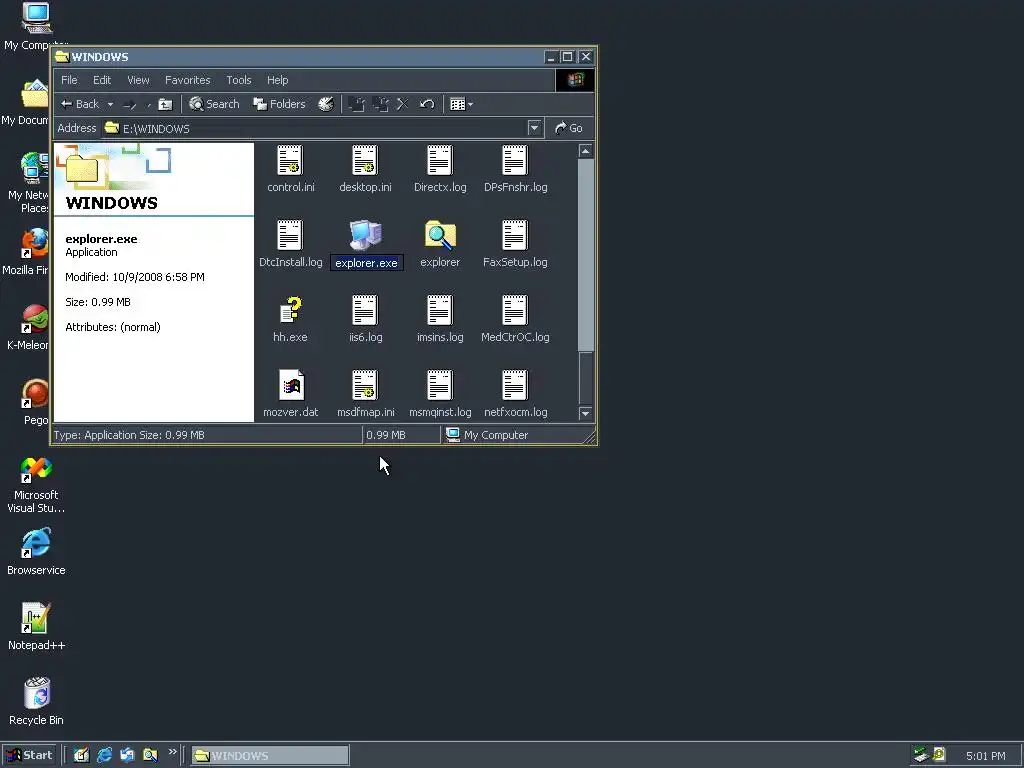Click the Start button
Image resolution: width=1024 pixels, height=768 pixels.
coord(29,756)
